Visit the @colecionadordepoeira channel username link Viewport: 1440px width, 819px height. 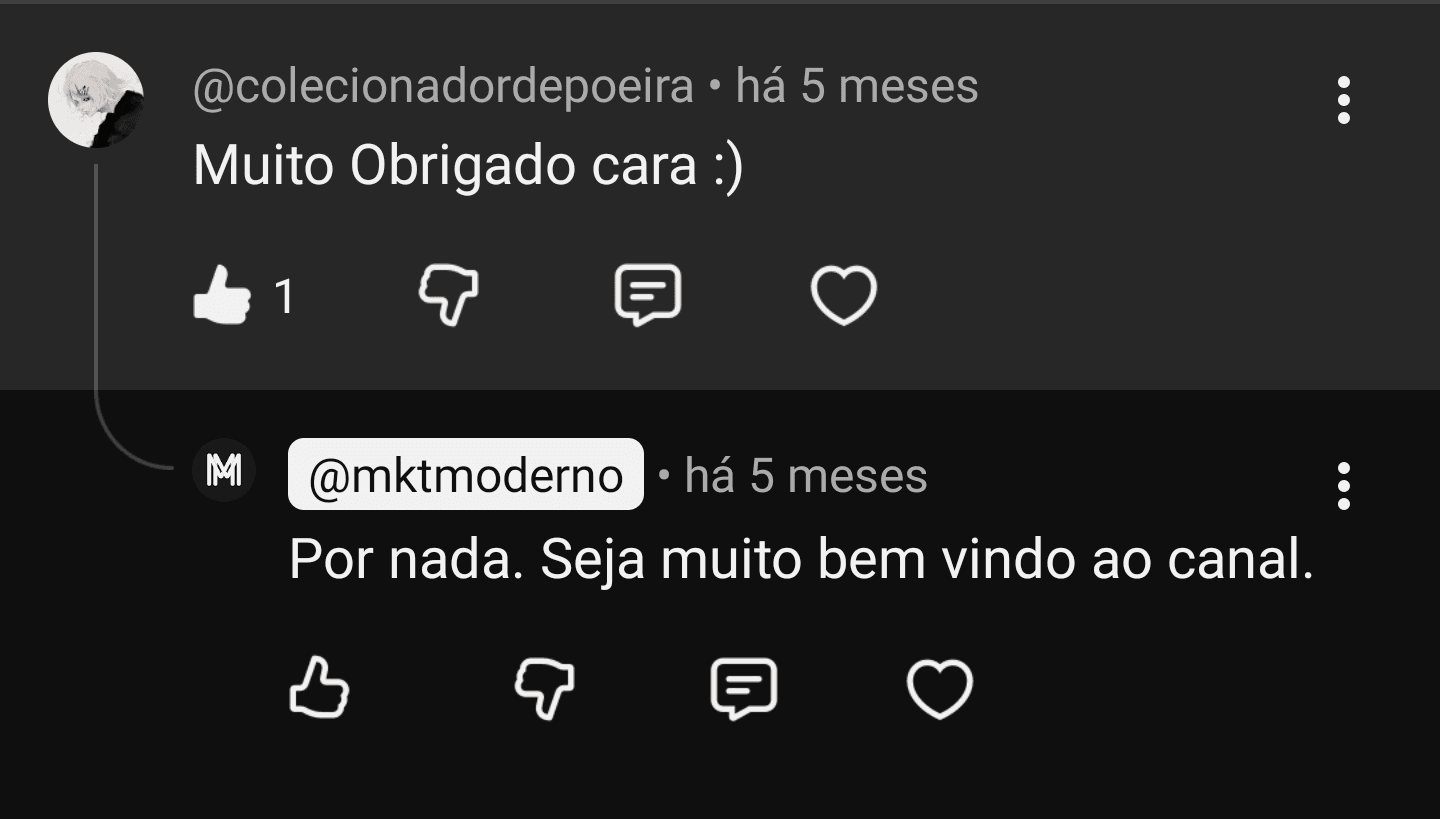[x=443, y=86]
